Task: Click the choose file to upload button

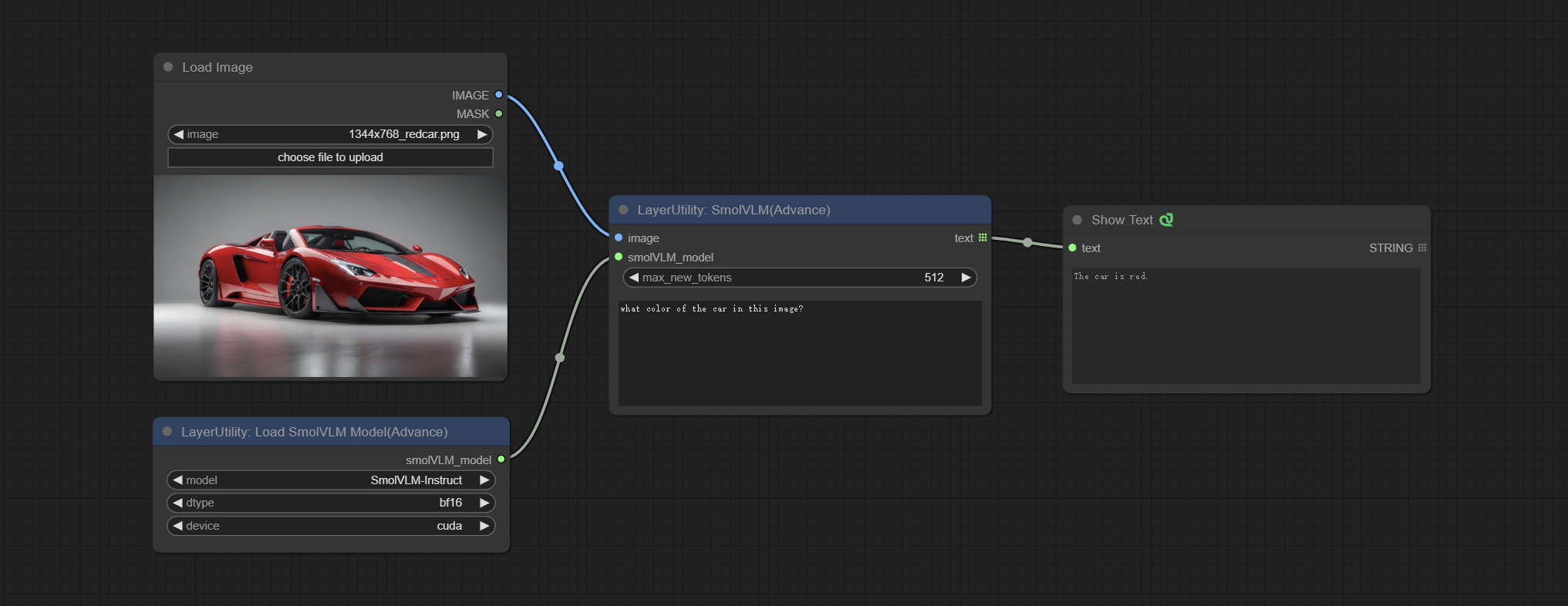Action: [330, 157]
